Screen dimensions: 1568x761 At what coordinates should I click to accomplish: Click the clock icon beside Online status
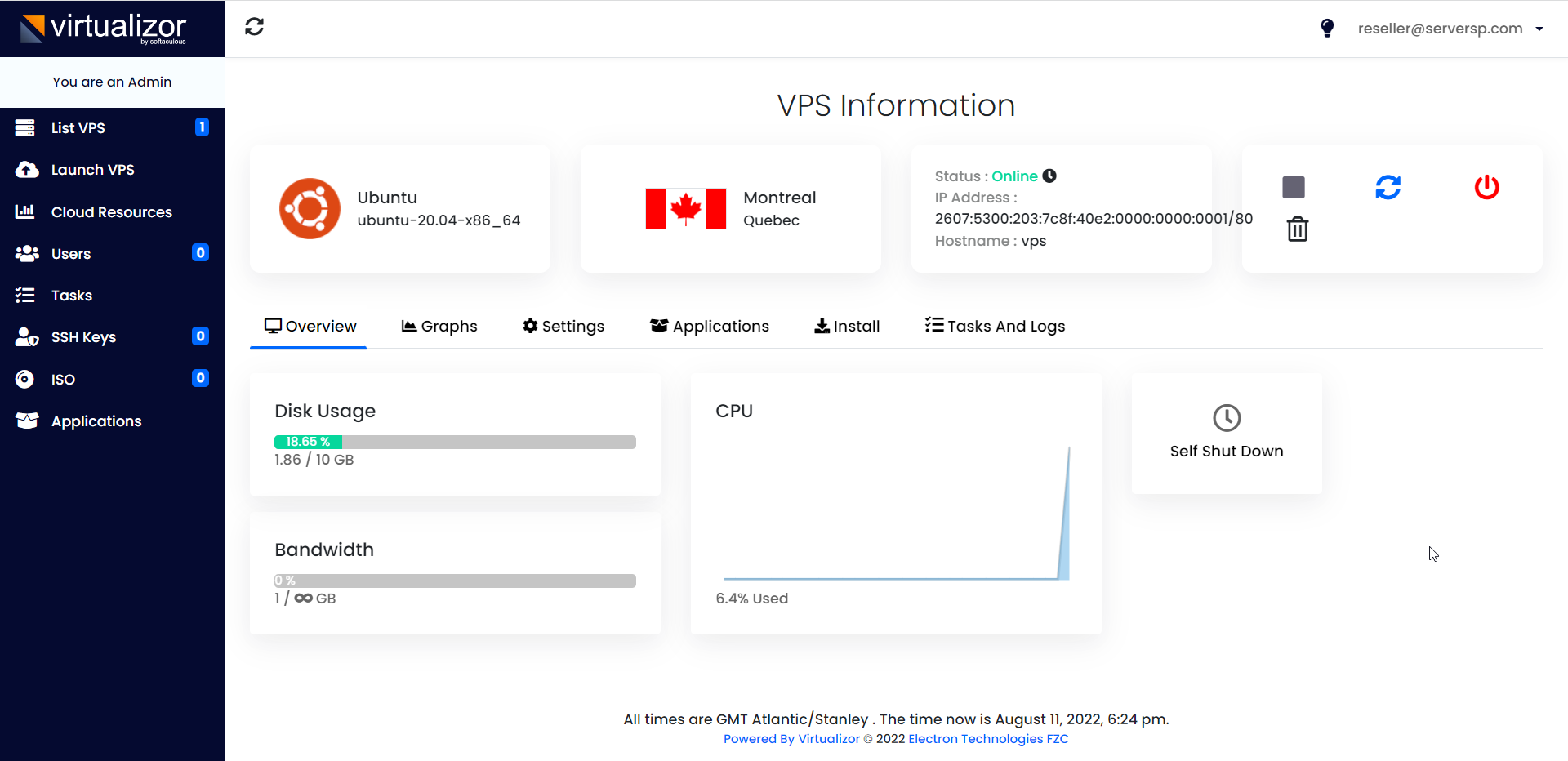tap(1050, 176)
